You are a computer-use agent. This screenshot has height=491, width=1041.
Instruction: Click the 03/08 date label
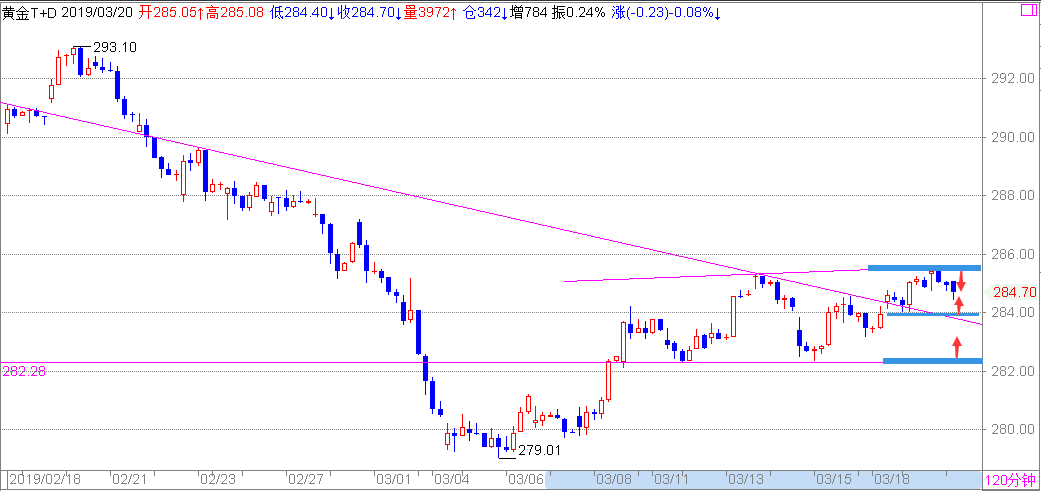[x=613, y=479]
